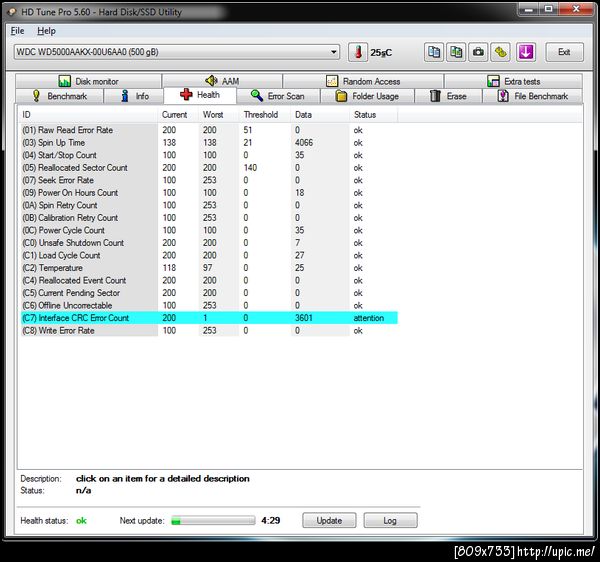Select the (C2) Temperature row
The width and height of the screenshot is (600, 562).
(x=209, y=268)
